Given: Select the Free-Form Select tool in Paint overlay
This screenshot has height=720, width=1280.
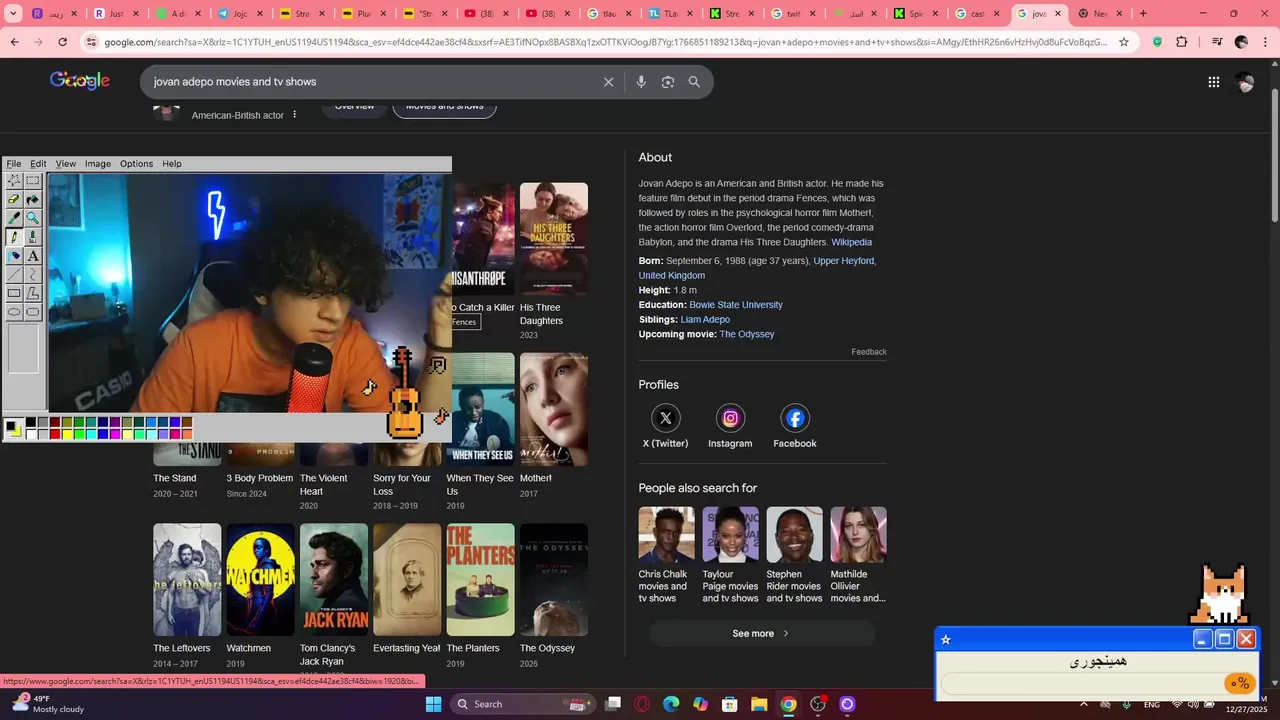Looking at the screenshot, I should (x=14, y=181).
